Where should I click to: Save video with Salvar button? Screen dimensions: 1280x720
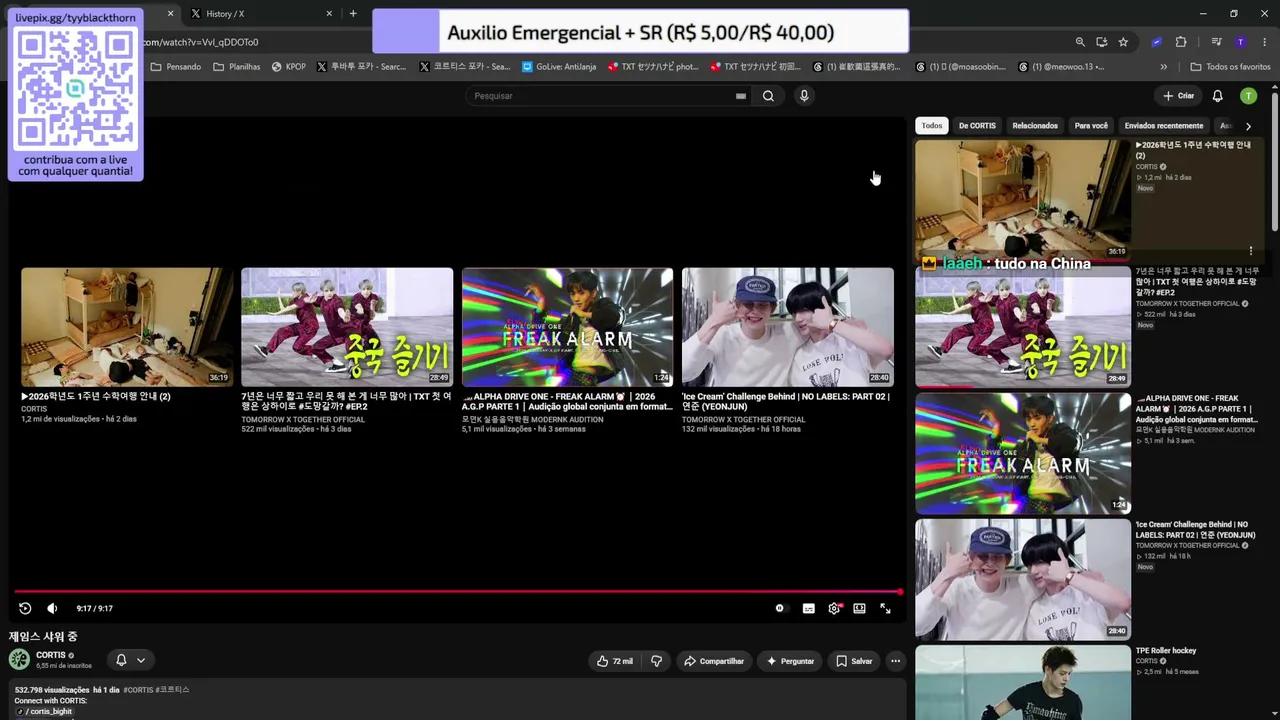coord(854,661)
